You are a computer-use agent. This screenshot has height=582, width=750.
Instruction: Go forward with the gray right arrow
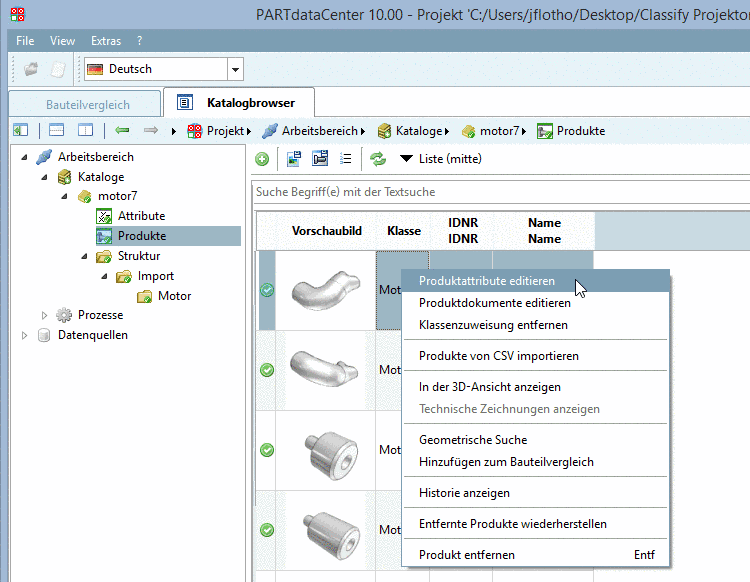point(151,130)
